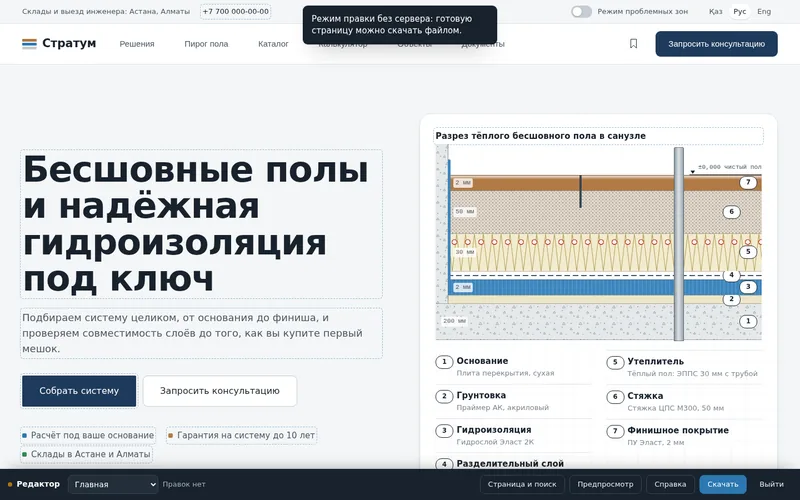Toggle Режим проблемных зон switch
The image size is (800, 500).
point(581,11)
